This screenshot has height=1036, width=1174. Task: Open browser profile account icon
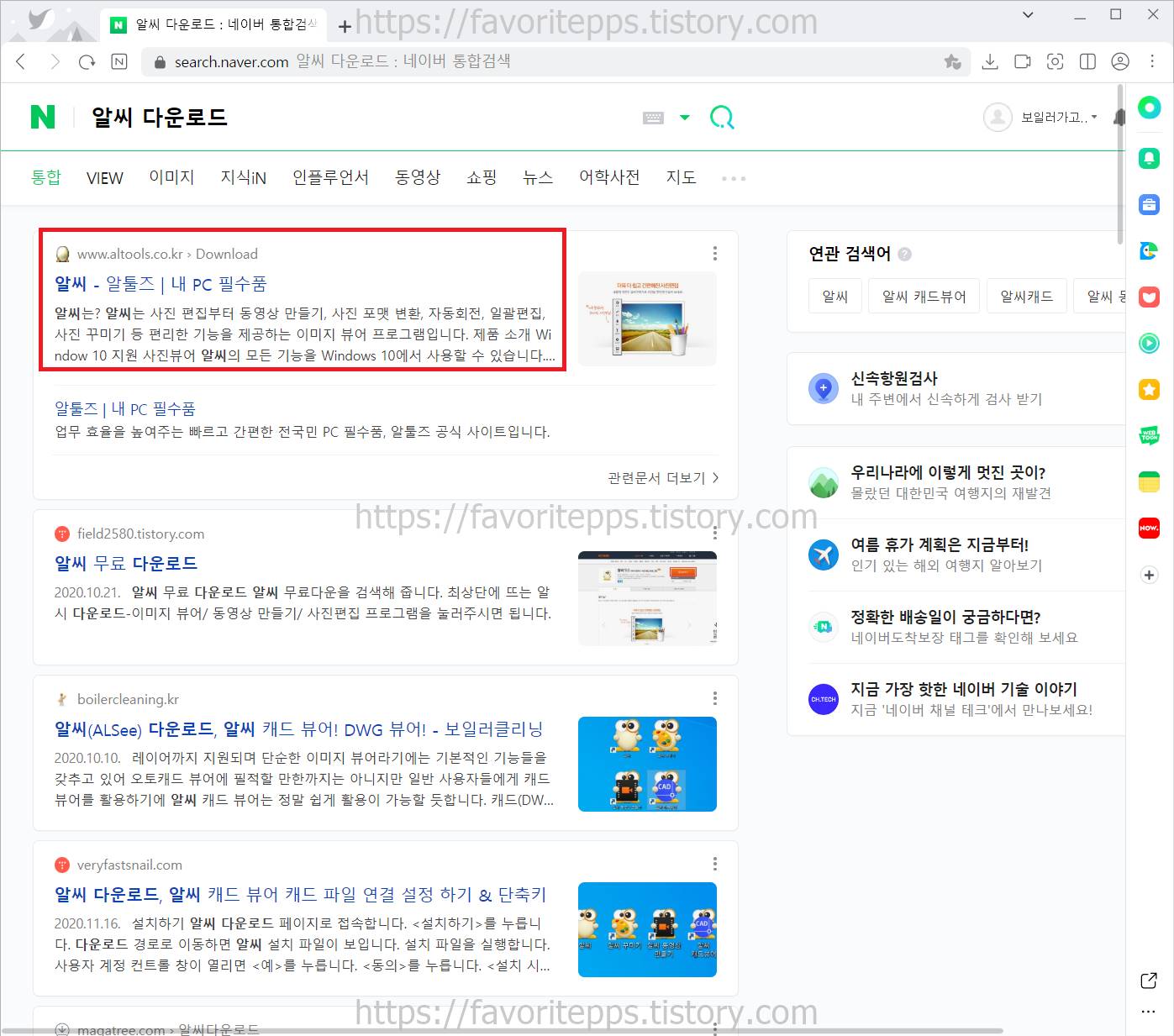pos(1120,61)
